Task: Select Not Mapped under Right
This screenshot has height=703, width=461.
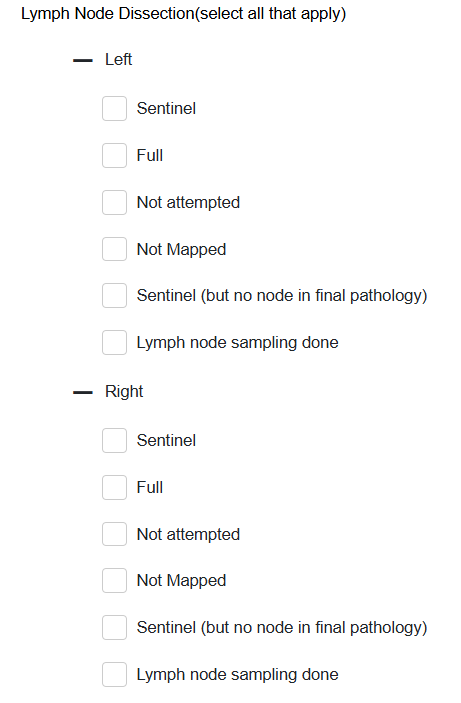Action: pyautogui.click(x=114, y=581)
